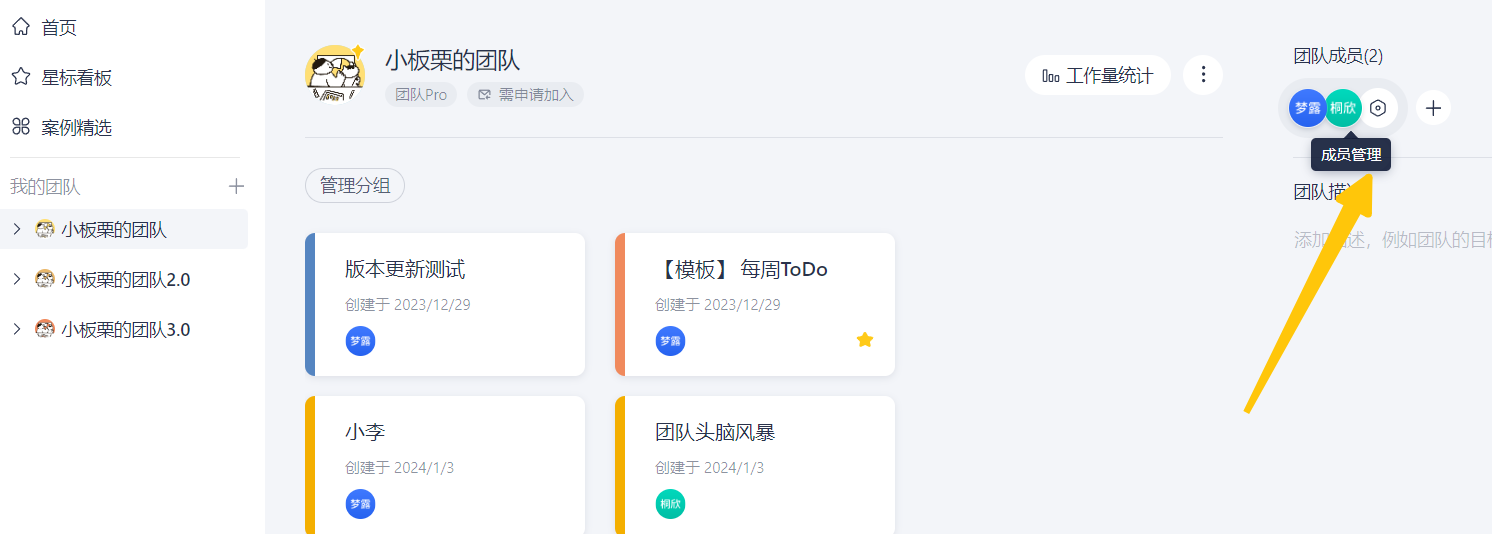The height and width of the screenshot is (534, 1492).
Task: Open the three-dot more options menu
Action: [x=1203, y=75]
